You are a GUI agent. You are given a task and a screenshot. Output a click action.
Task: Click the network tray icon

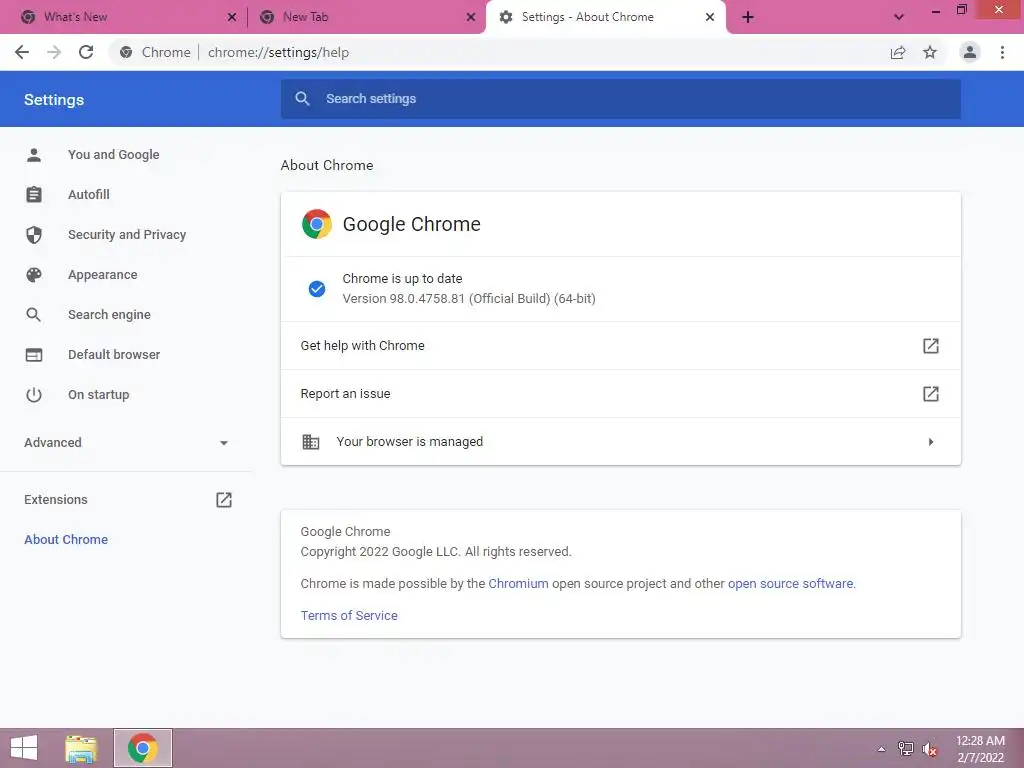(906, 749)
